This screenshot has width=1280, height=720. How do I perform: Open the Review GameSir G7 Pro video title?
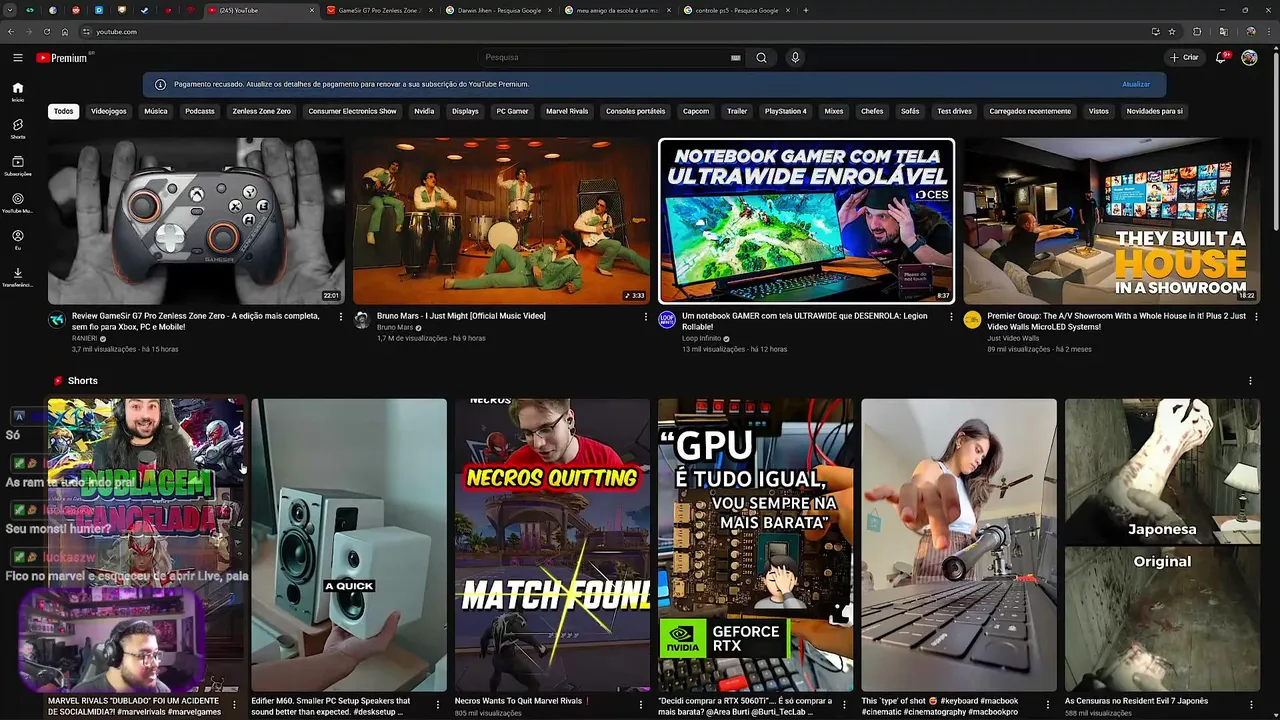click(x=196, y=321)
